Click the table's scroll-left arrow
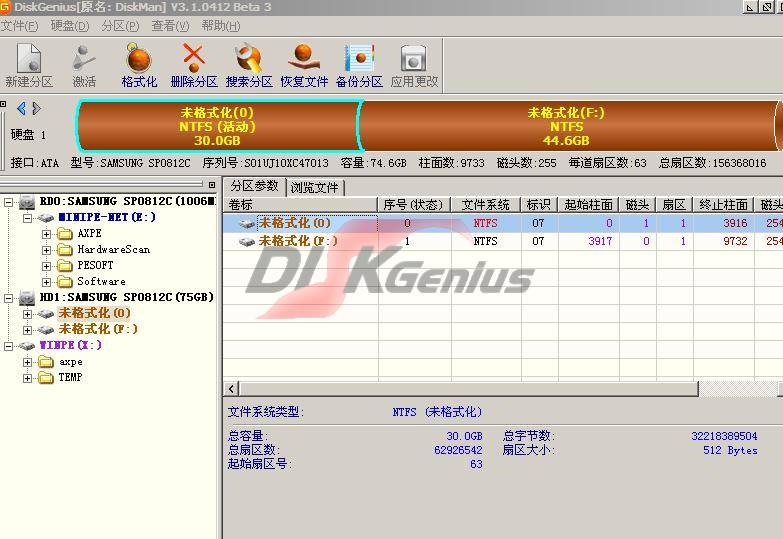The height and width of the screenshot is (539, 783). point(231,389)
